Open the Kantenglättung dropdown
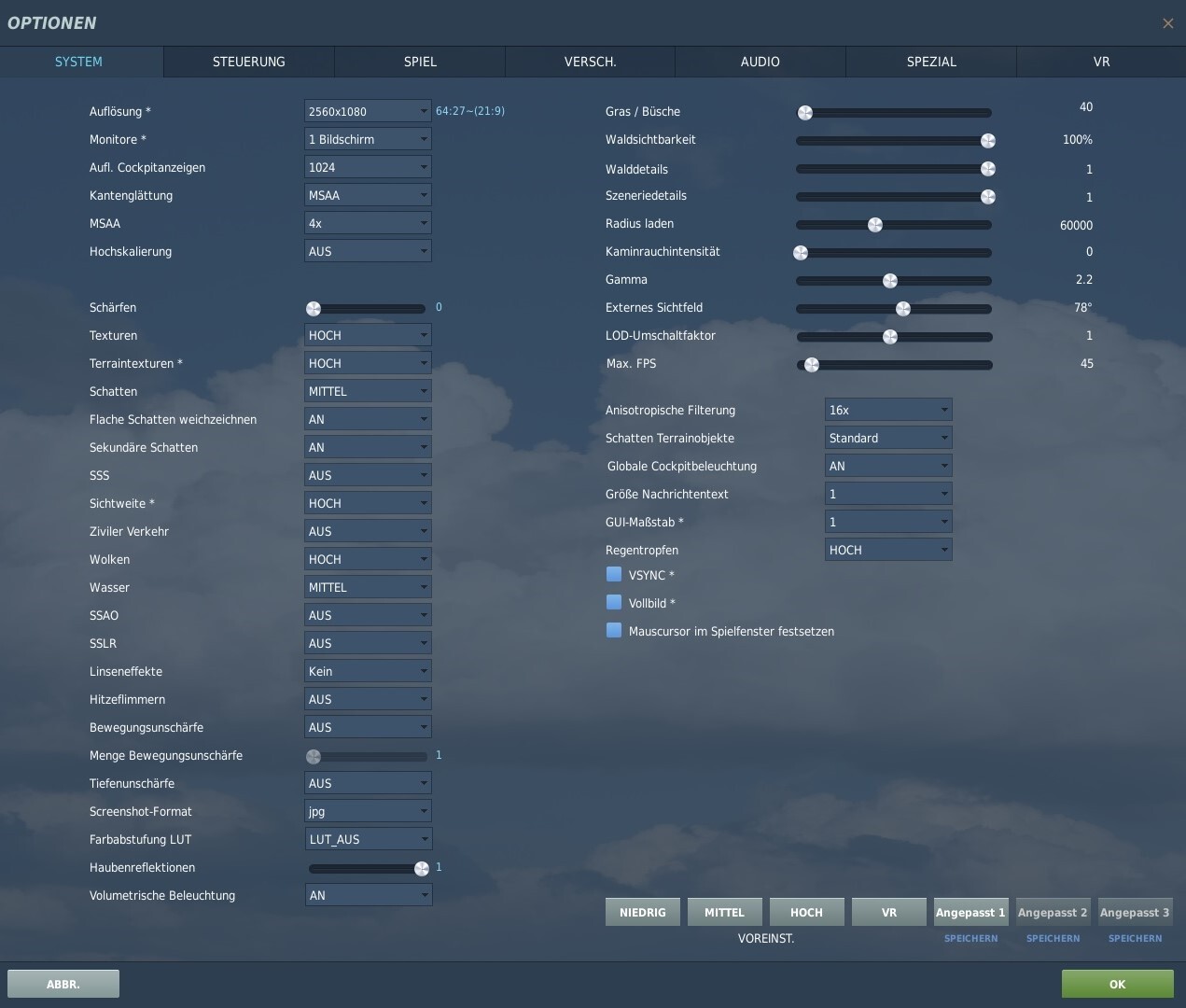The height and width of the screenshot is (1008, 1186). (x=368, y=195)
